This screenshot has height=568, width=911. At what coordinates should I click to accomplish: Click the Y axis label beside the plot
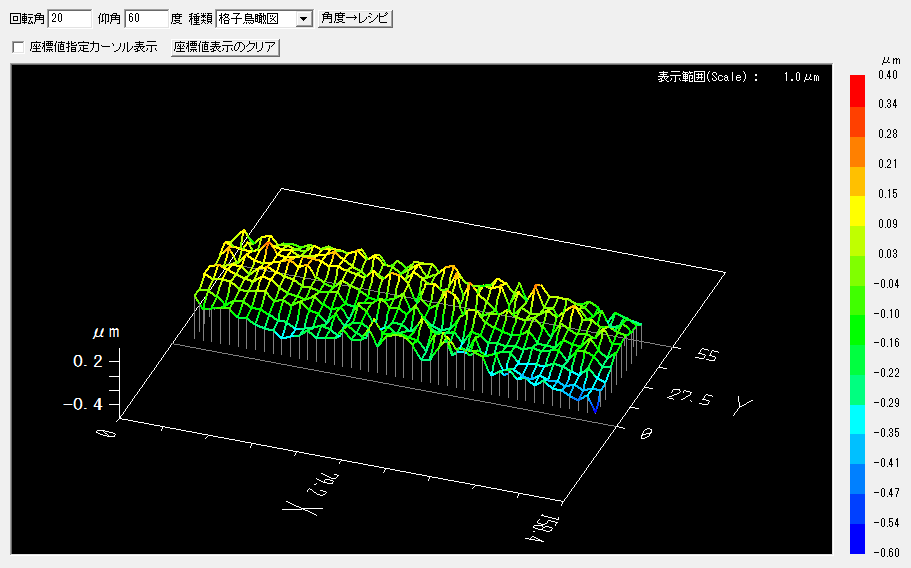(742, 404)
